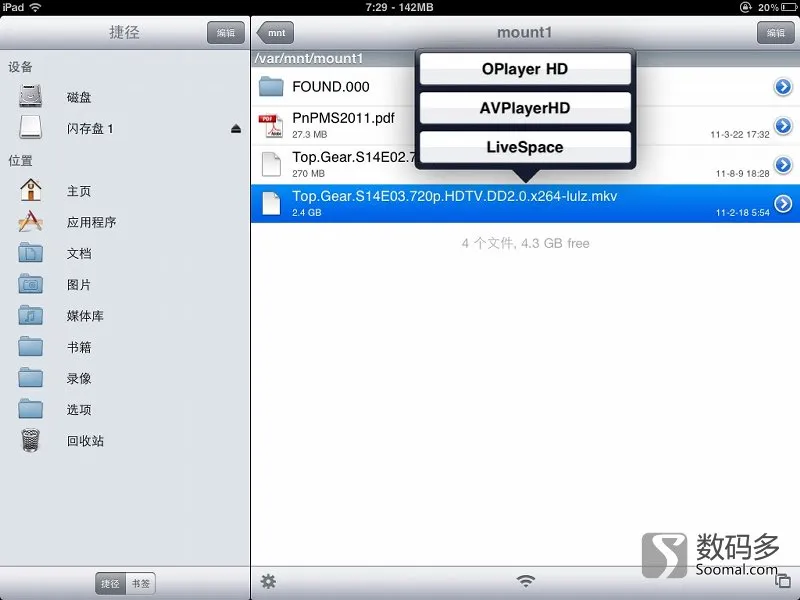Open the 录像 videos folder icon
This screenshot has width=800, height=600.
coord(31,378)
